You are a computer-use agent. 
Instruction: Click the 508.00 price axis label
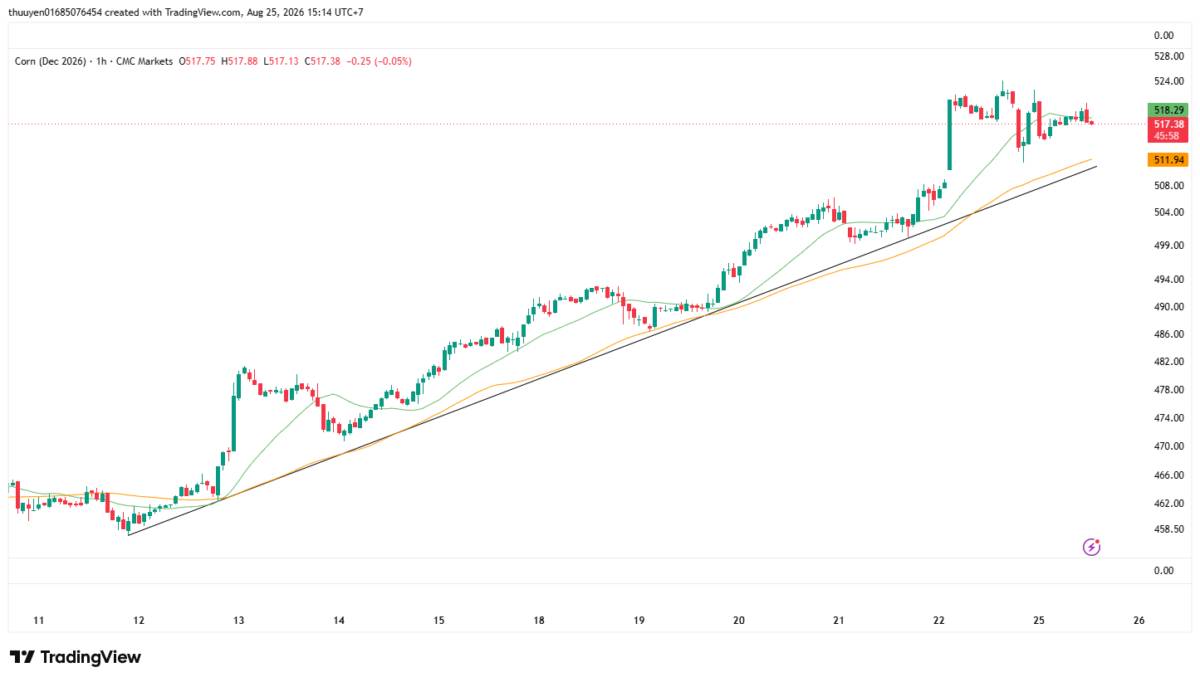pos(1169,186)
